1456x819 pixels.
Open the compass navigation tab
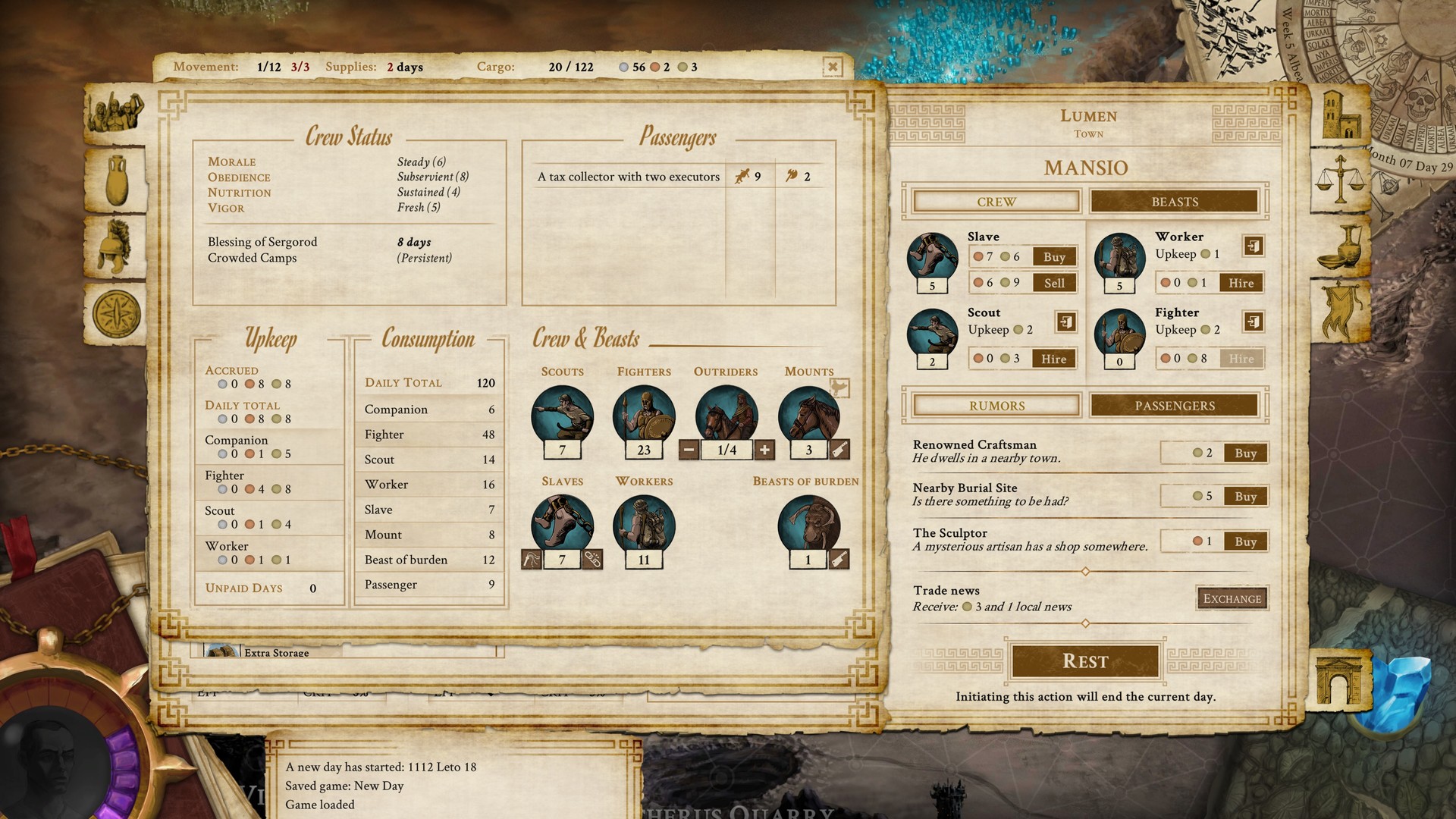(115, 313)
